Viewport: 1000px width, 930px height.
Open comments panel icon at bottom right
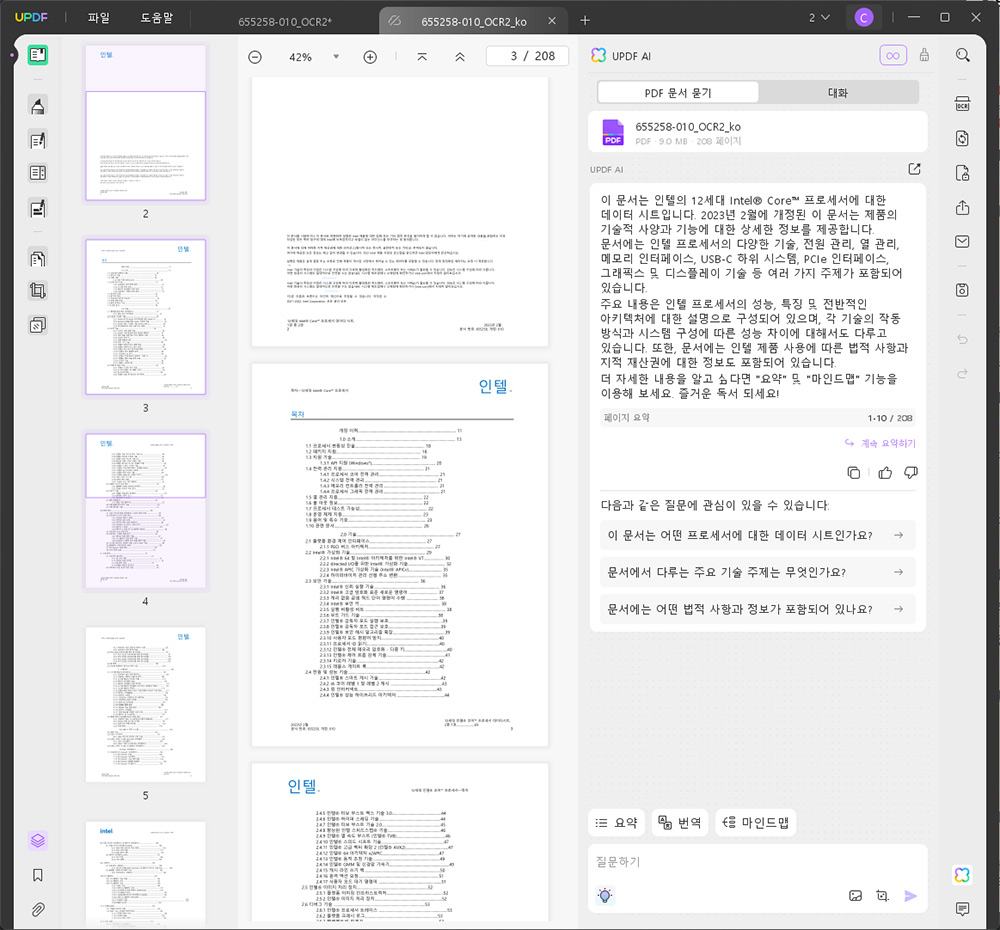coord(962,909)
